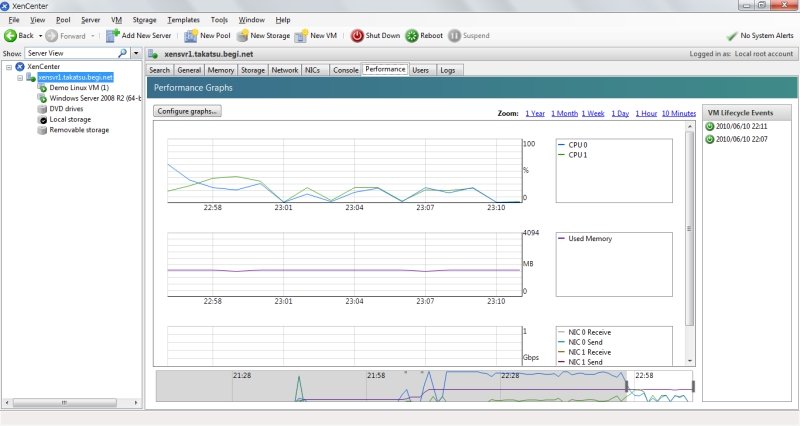800x426 pixels.
Task: Click the Add New Server icon
Action: pos(112,36)
